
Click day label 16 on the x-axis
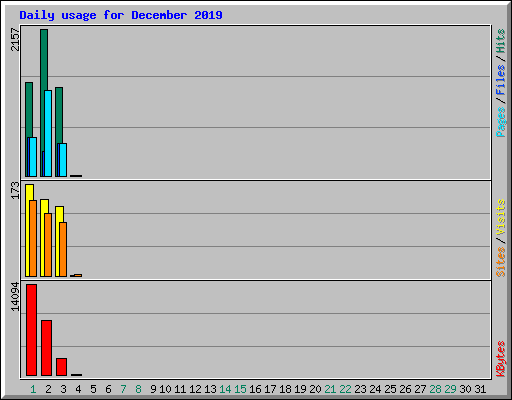(255, 389)
